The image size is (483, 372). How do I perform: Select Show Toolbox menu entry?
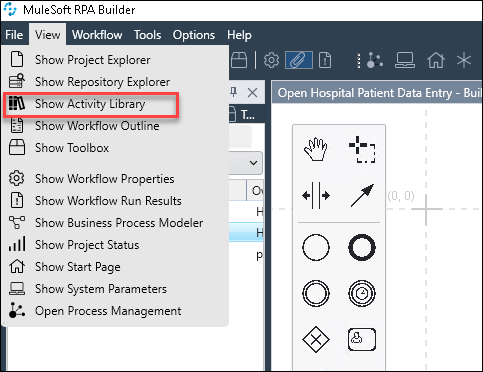(115, 148)
